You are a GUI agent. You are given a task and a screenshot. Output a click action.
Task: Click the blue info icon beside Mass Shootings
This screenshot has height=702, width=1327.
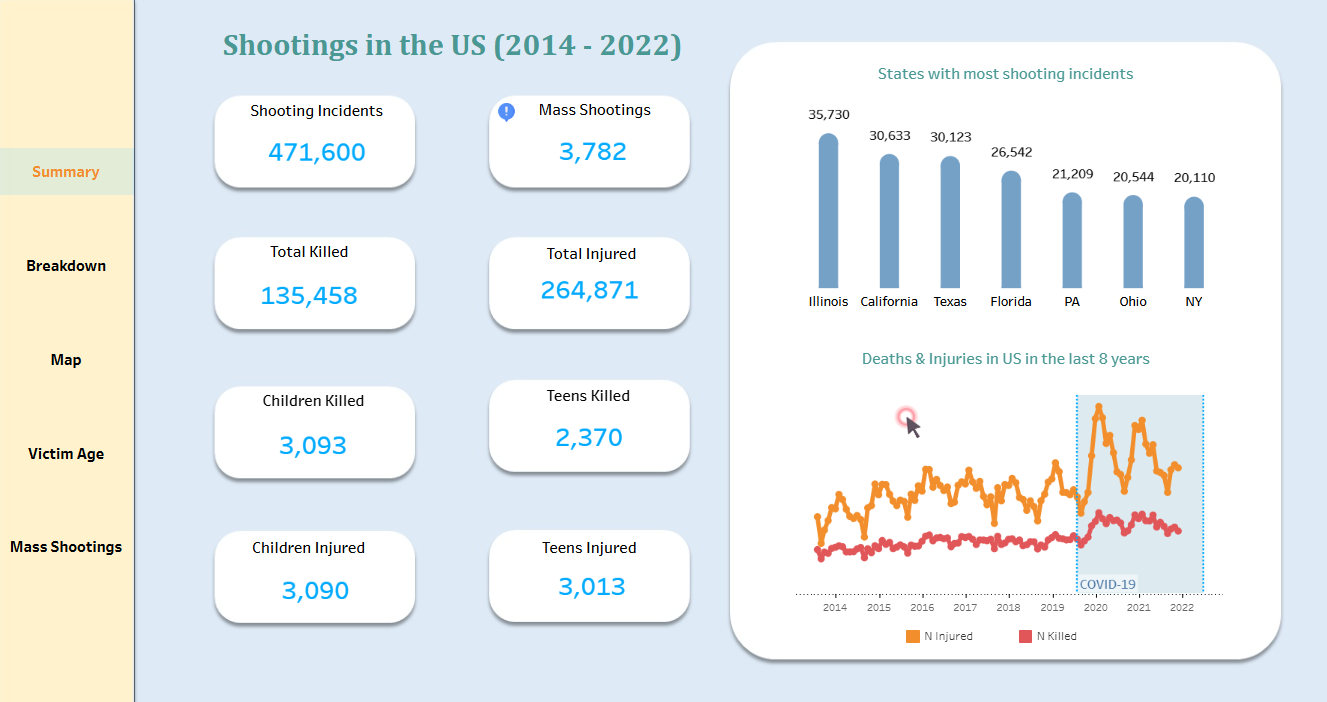506,112
